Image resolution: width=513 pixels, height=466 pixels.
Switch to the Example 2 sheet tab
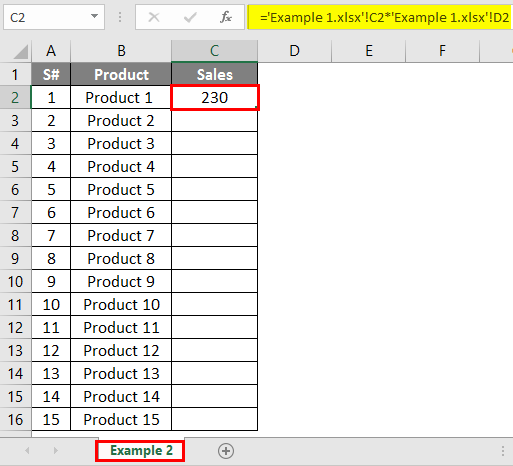(141, 451)
